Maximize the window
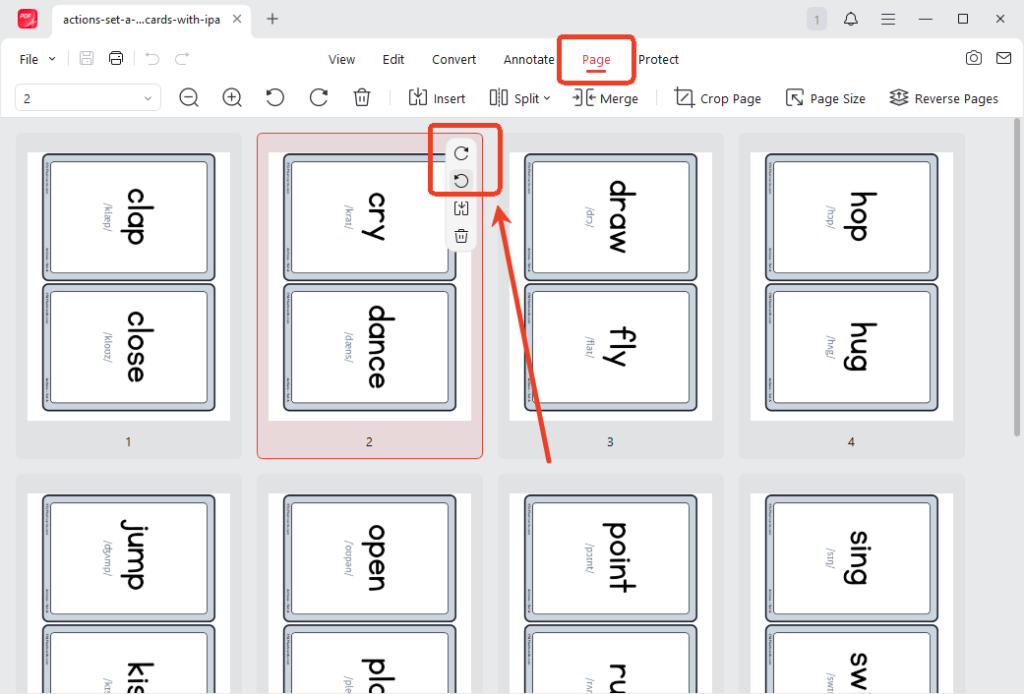1024x694 pixels. tap(963, 19)
